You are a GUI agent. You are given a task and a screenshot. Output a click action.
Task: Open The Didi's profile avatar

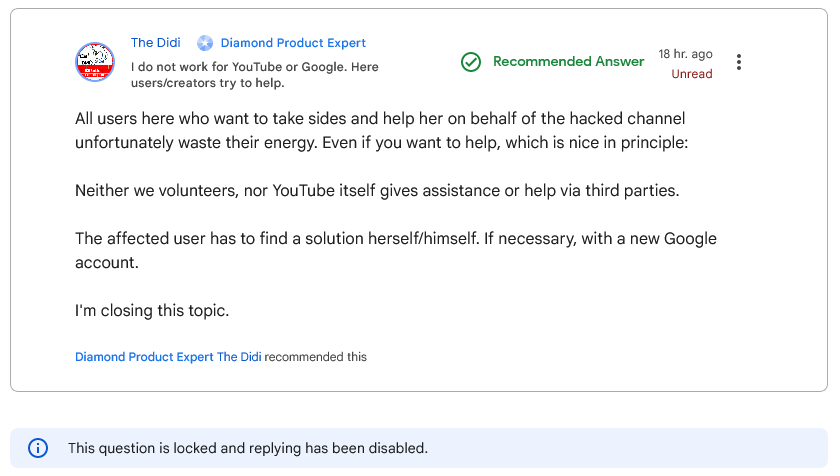pyautogui.click(x=95, y=62)
